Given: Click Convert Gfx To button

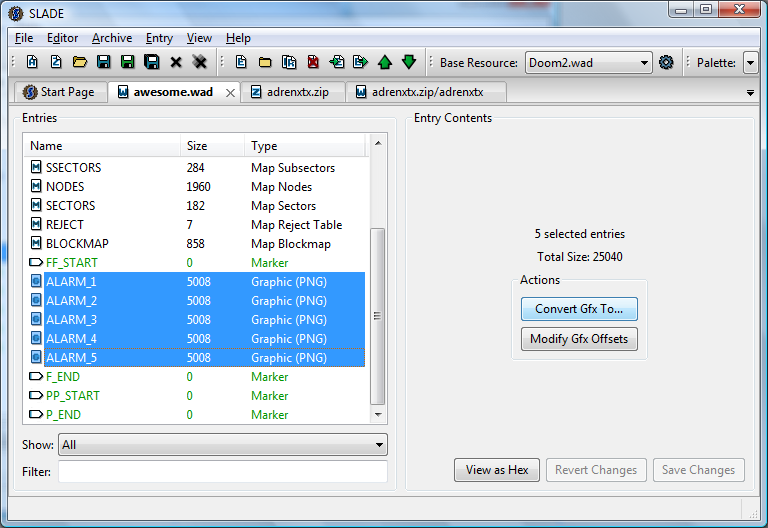Looking at the screenshot, I should (x=579, y=309).
